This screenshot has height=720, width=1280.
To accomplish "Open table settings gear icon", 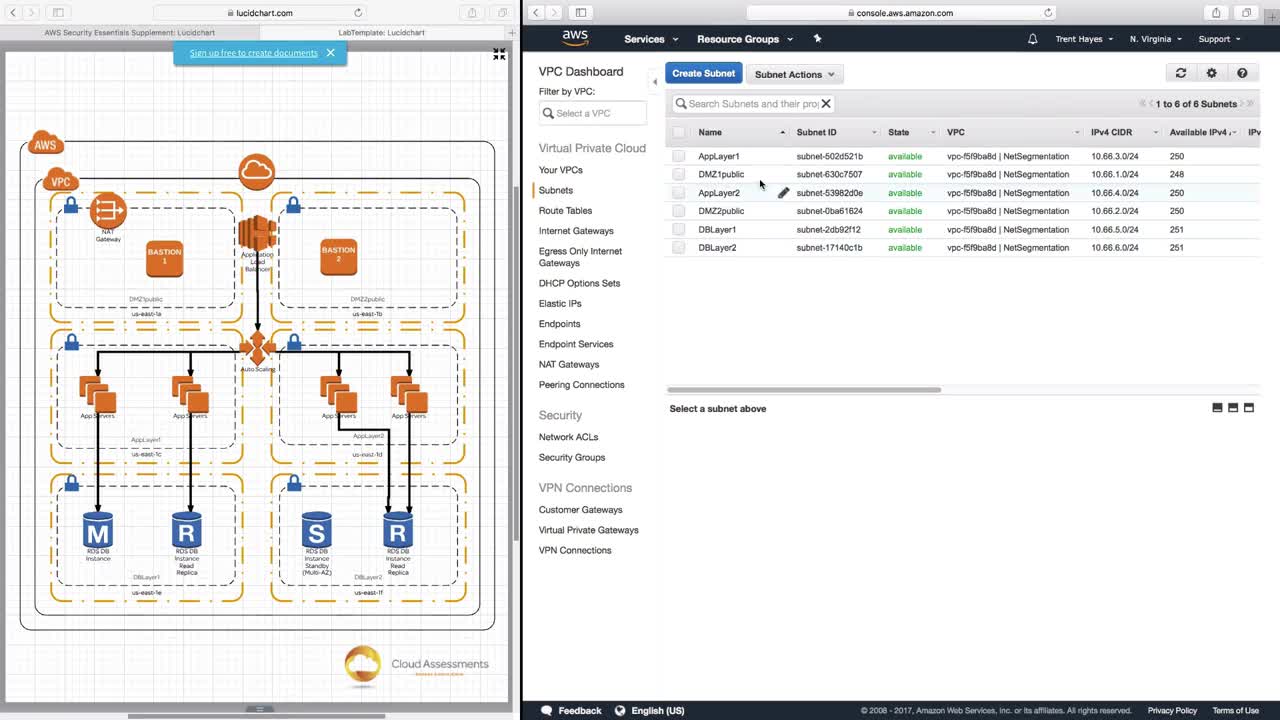I will (x=1212, y=73).
